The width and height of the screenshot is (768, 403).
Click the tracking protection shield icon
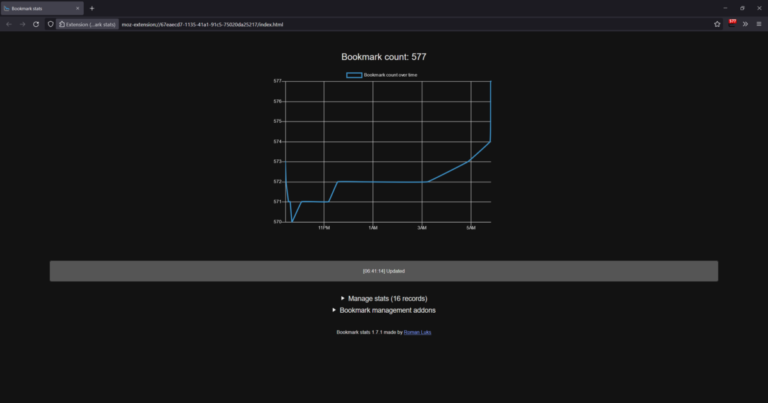coord(51,24)
